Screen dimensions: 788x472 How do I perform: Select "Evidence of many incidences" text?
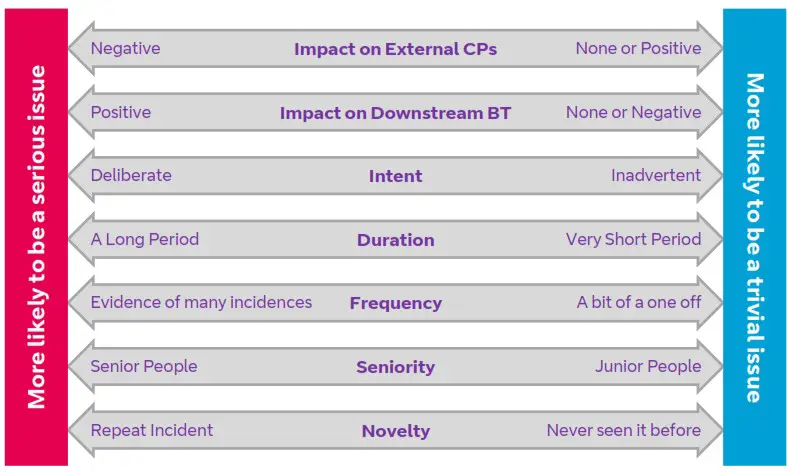(x=201, y=302)
